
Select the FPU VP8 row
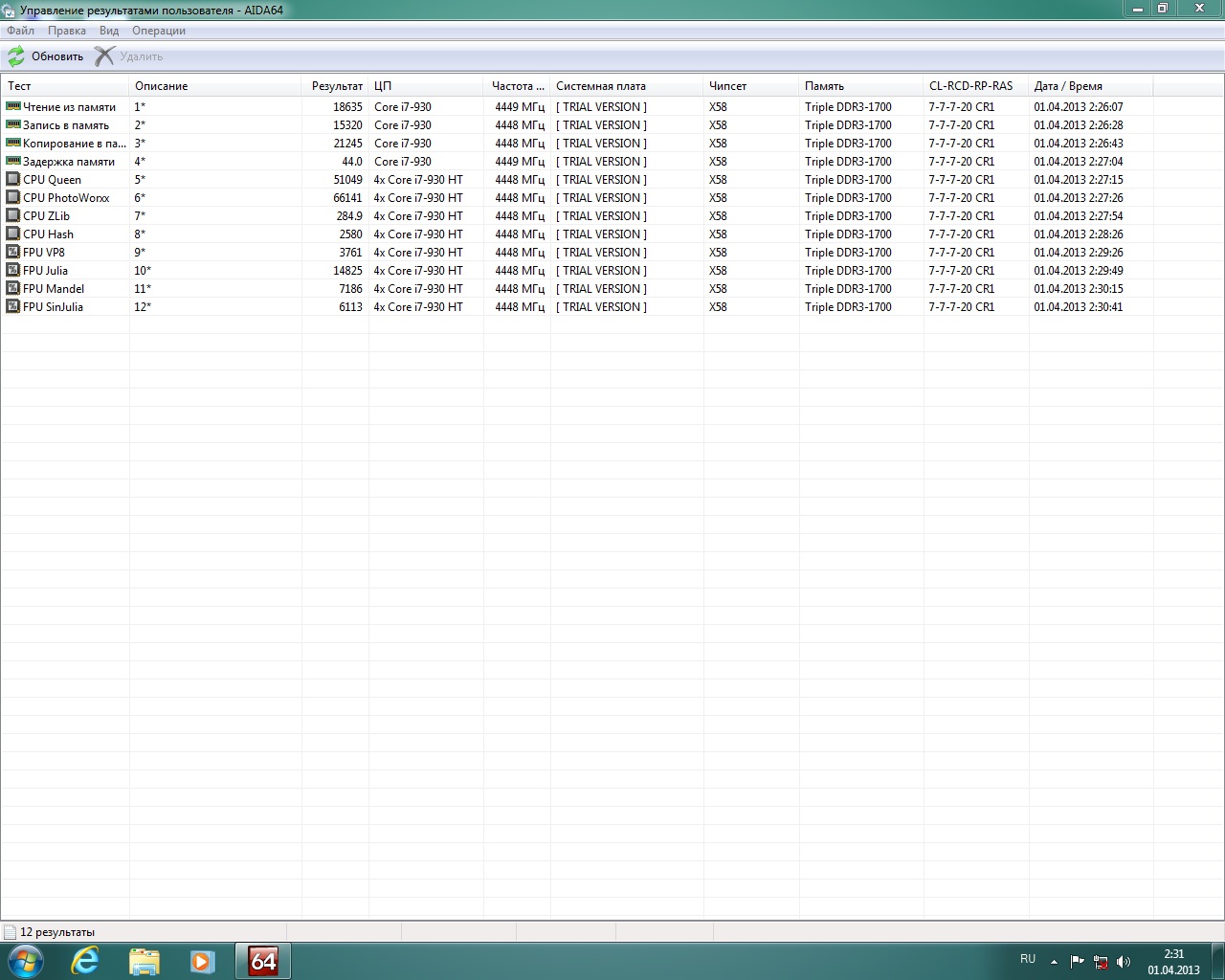click(x=578, y=253)
